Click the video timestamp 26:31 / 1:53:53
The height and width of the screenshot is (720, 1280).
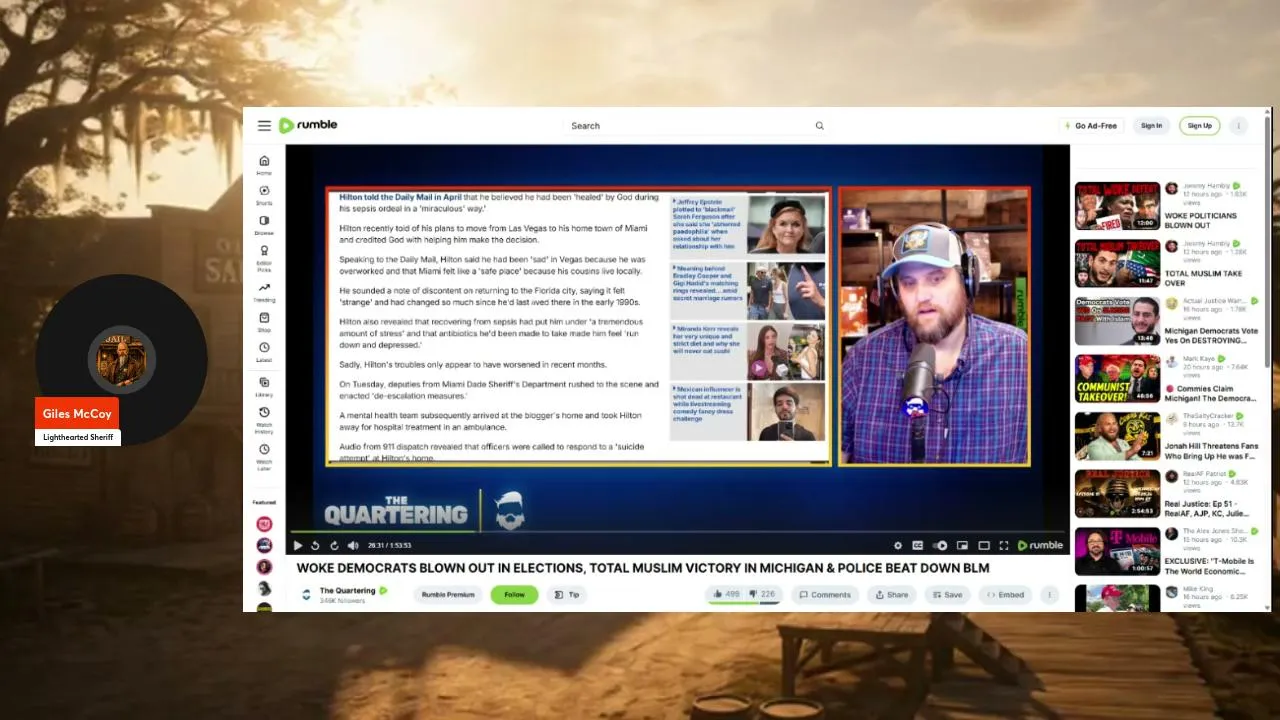tap(389, 545)
